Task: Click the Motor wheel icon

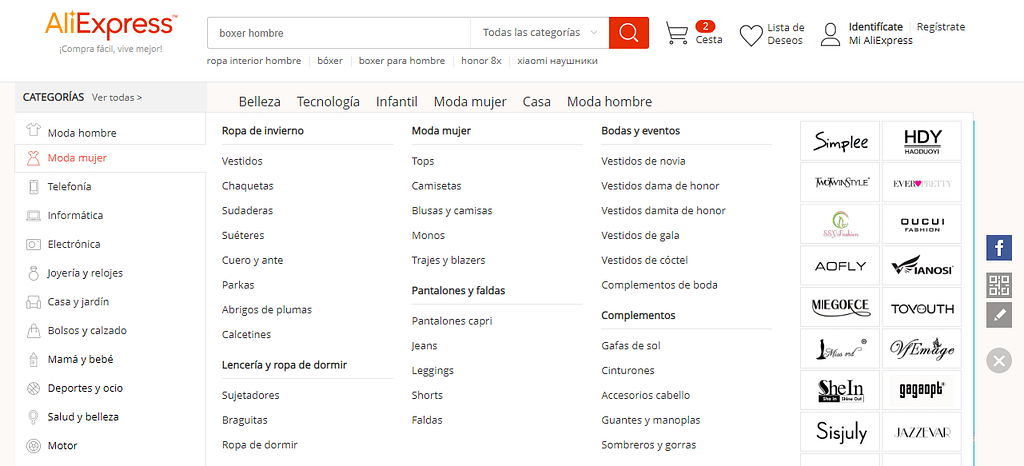Action: [x=33, y=446]
